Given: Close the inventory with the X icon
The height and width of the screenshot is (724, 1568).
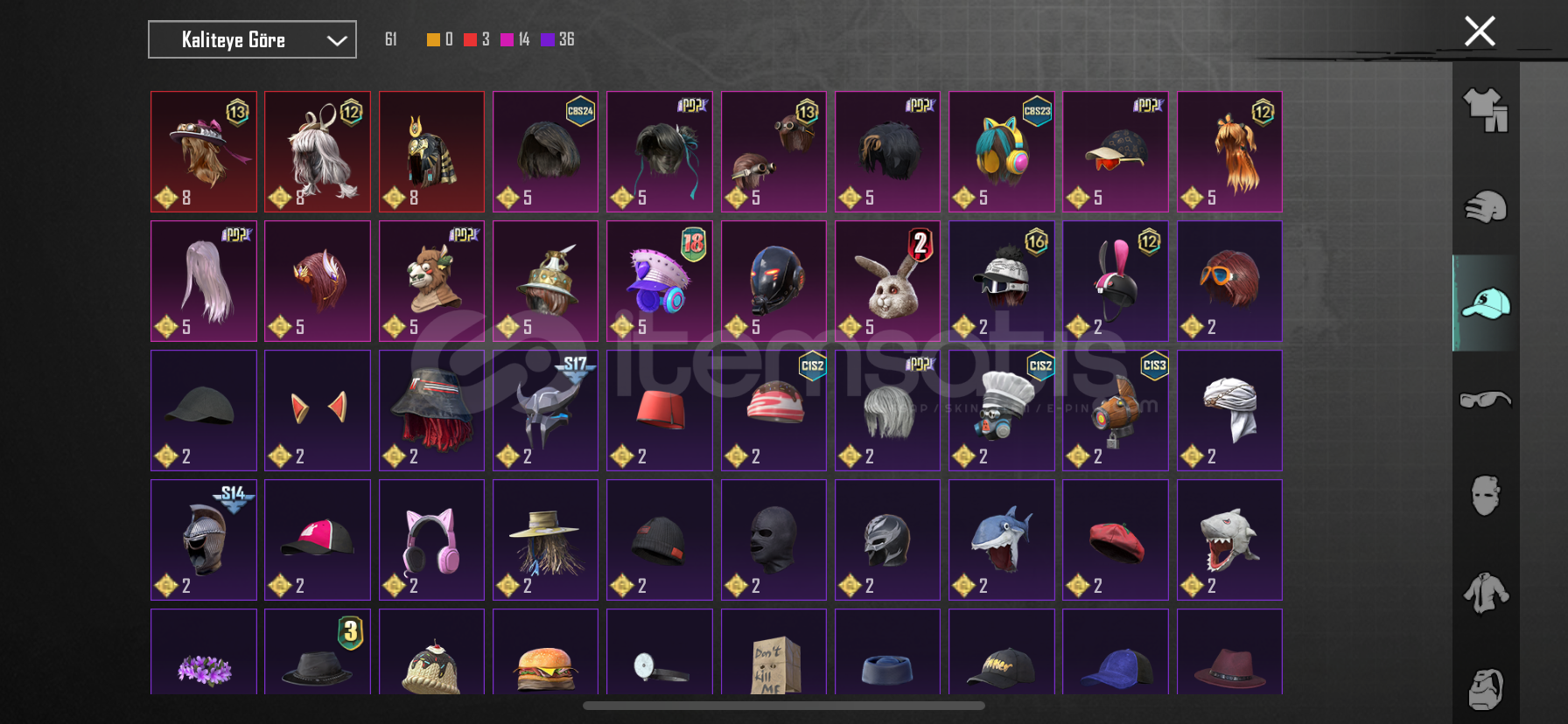Looking at the screenshot, I should point(1480,31).
